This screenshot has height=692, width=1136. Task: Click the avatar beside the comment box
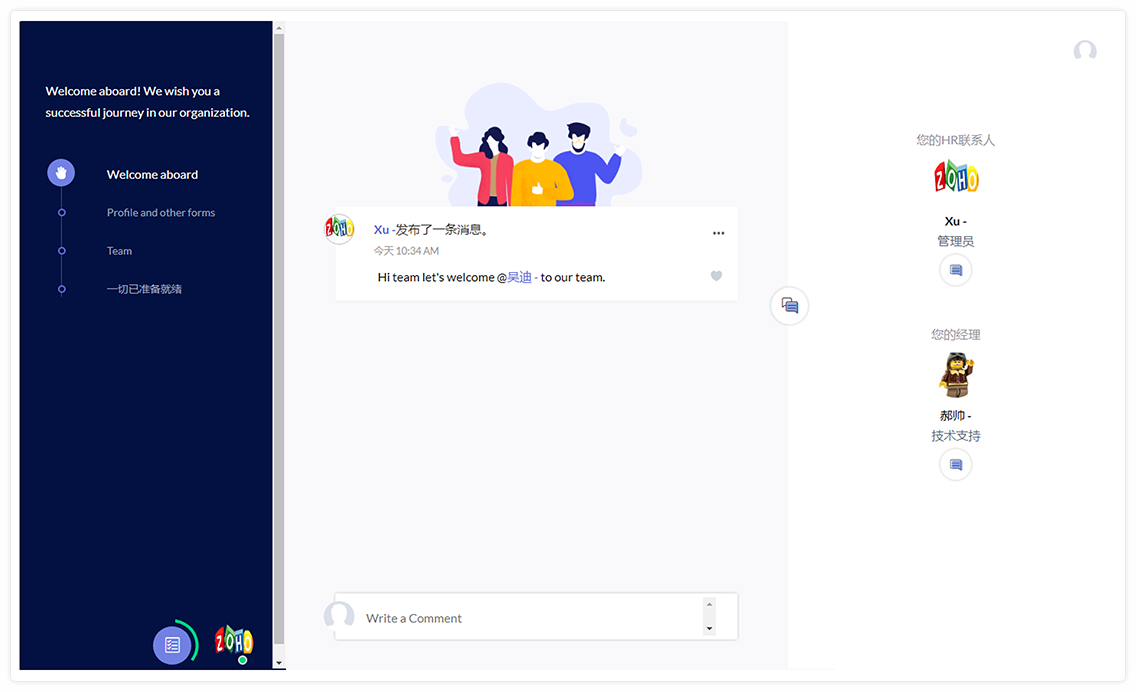click(339, 614)
